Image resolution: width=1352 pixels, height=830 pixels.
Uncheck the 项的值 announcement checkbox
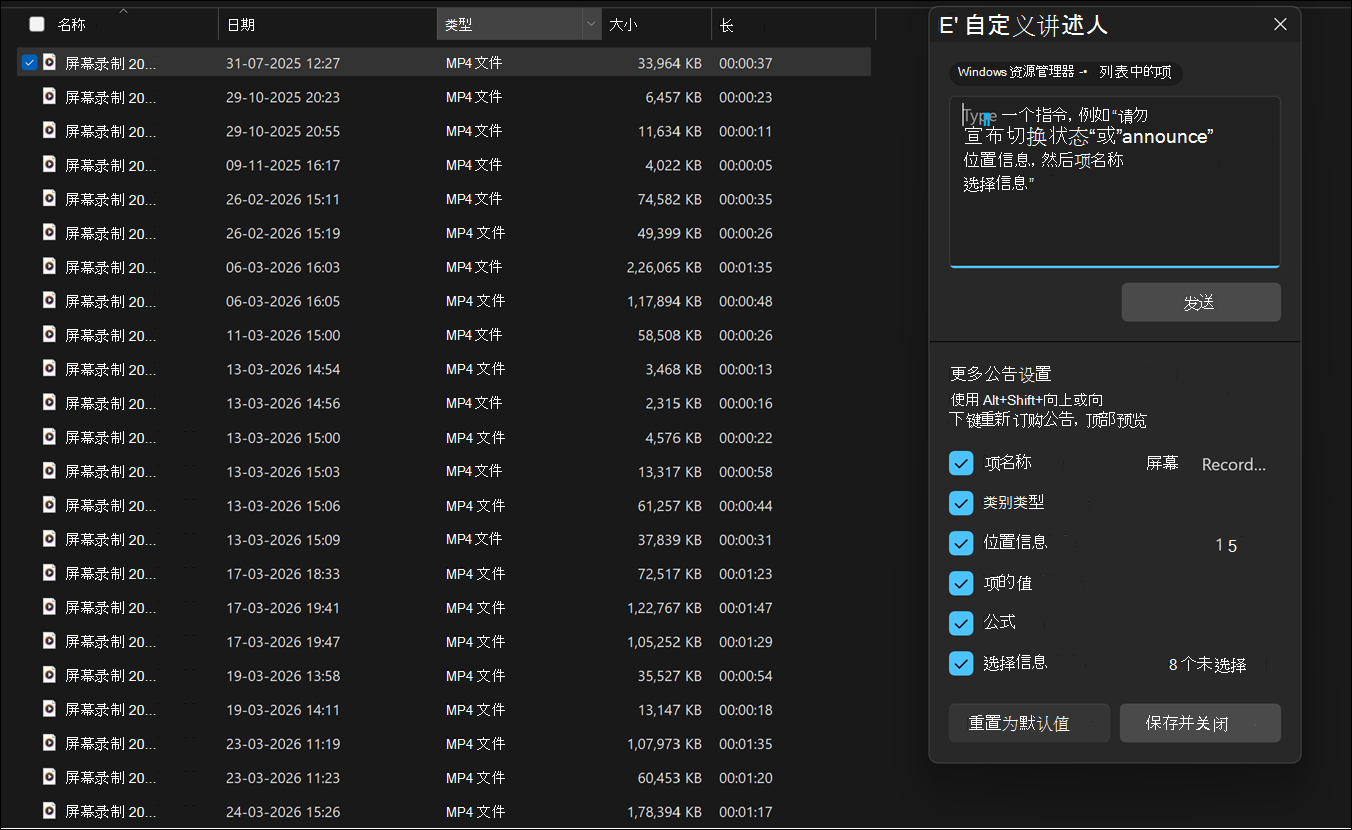961,583
